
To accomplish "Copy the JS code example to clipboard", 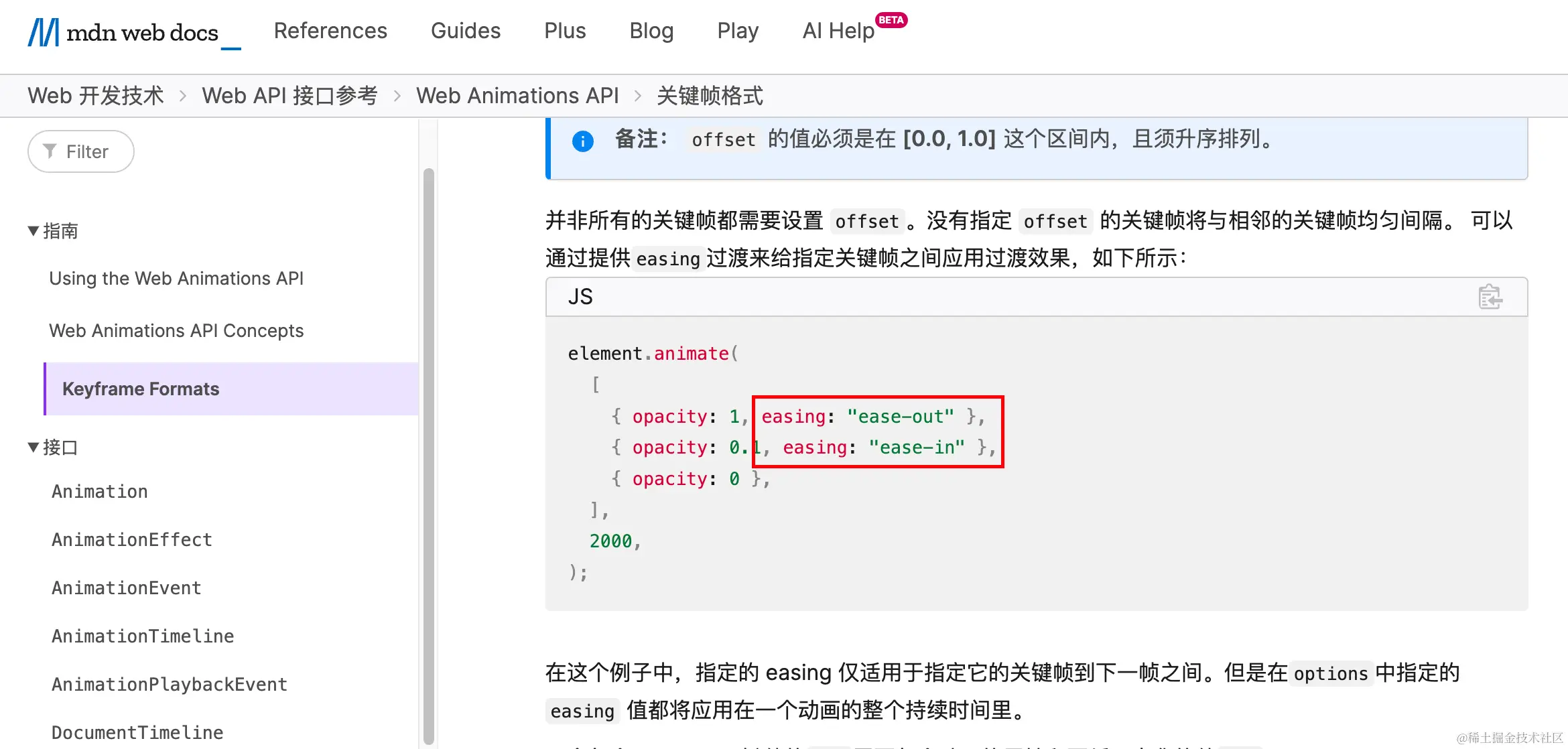I will [1490, 297].
